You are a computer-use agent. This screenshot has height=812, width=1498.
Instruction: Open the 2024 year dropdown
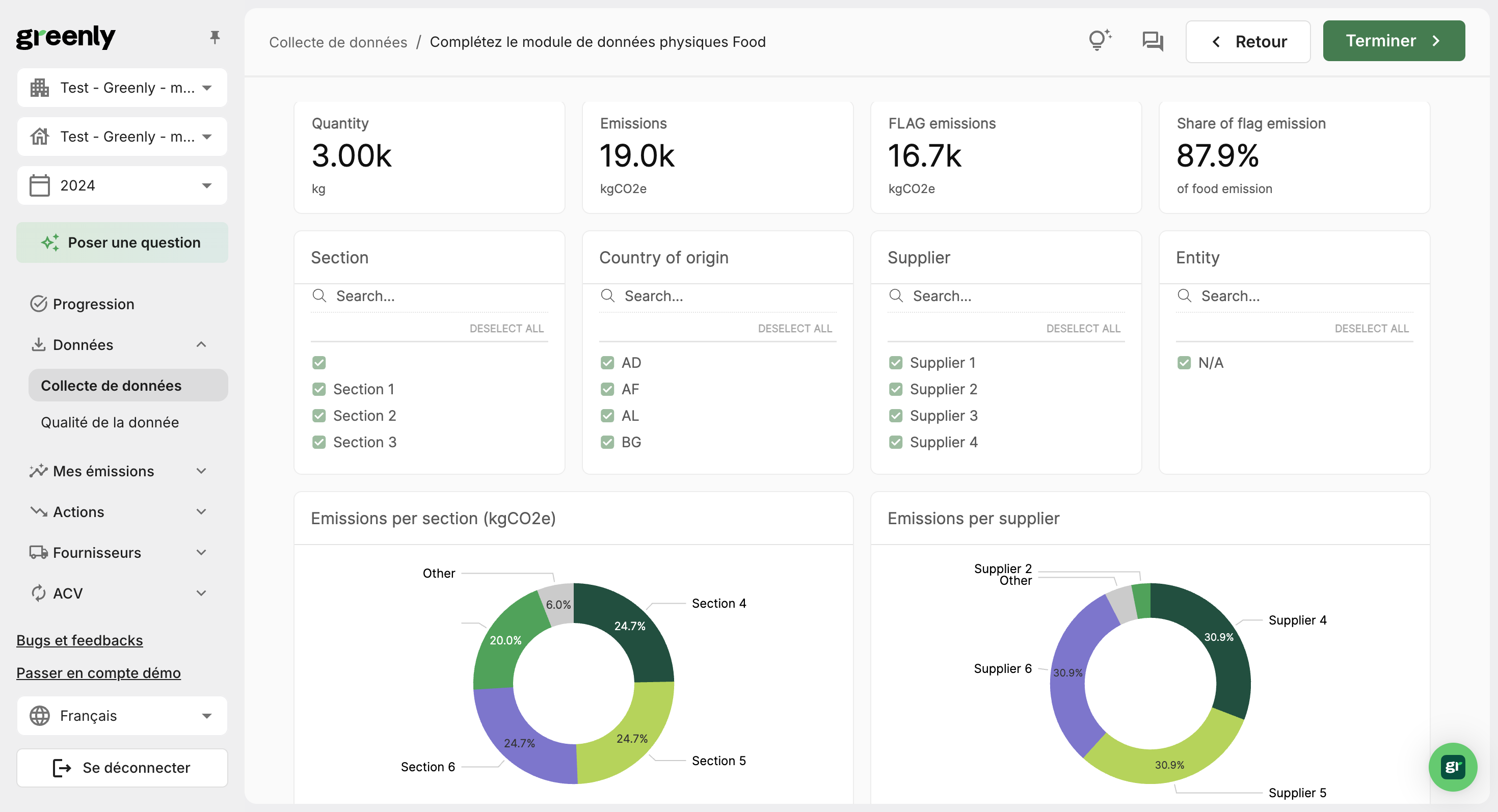click(122, 185)
